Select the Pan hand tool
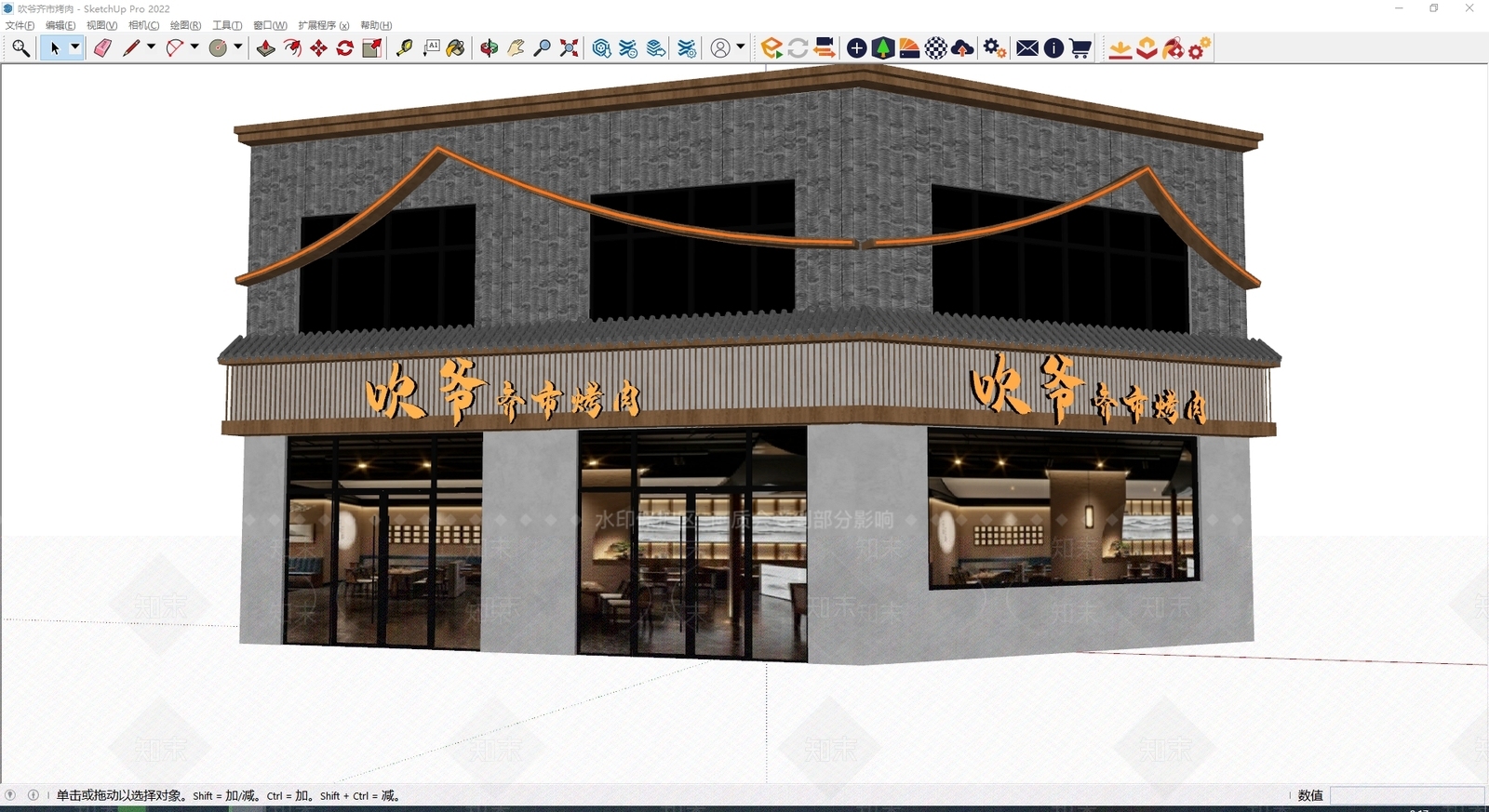 click(x=516, y=48)
